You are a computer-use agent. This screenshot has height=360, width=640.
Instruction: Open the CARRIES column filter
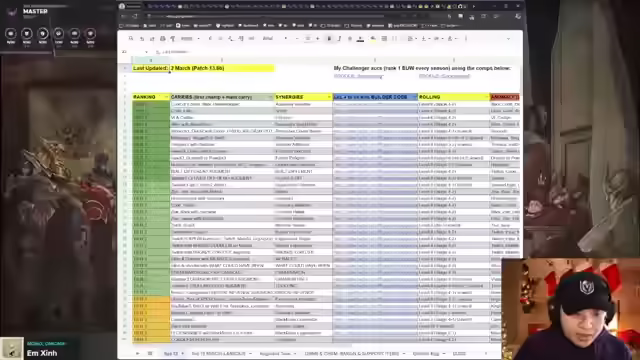[x=270, y=97]
